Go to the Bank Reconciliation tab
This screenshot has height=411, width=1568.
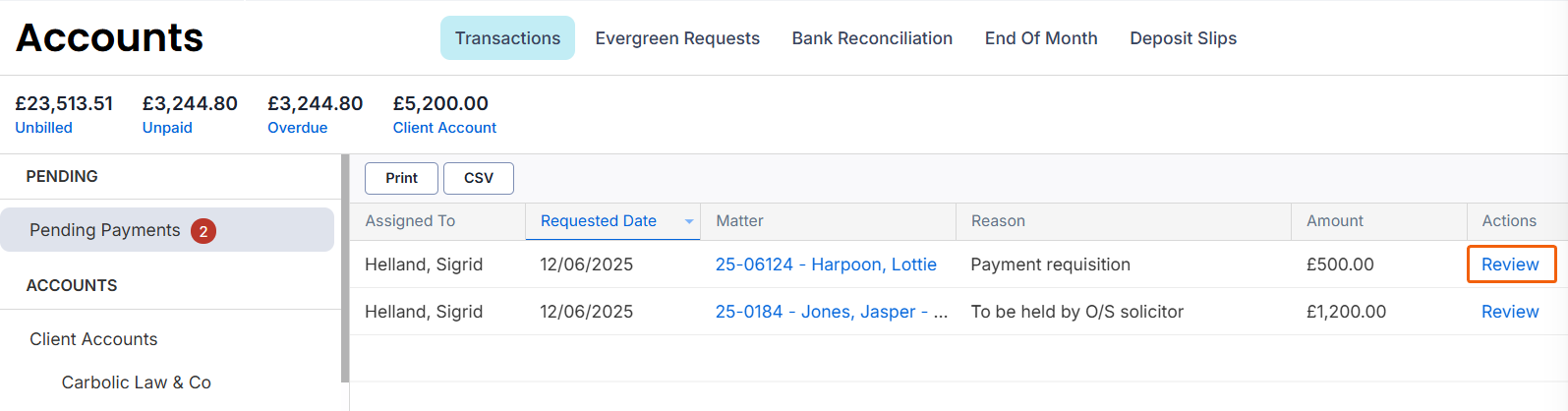click(x=871, y=38)
